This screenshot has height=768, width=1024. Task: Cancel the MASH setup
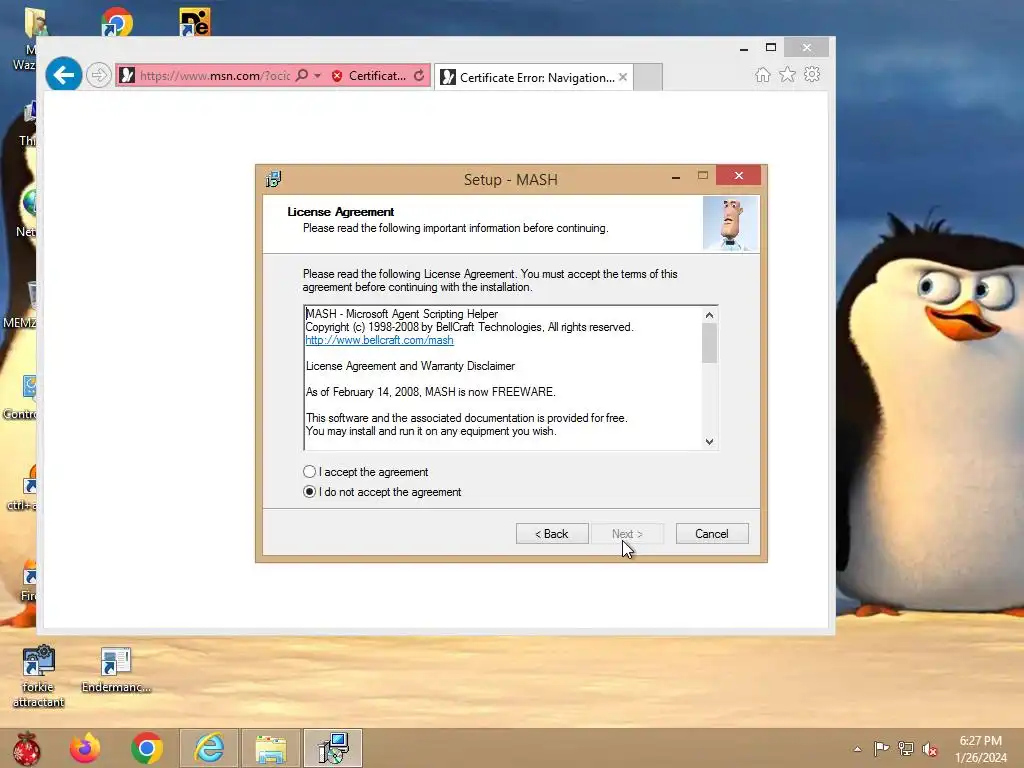tap(712, 534)
